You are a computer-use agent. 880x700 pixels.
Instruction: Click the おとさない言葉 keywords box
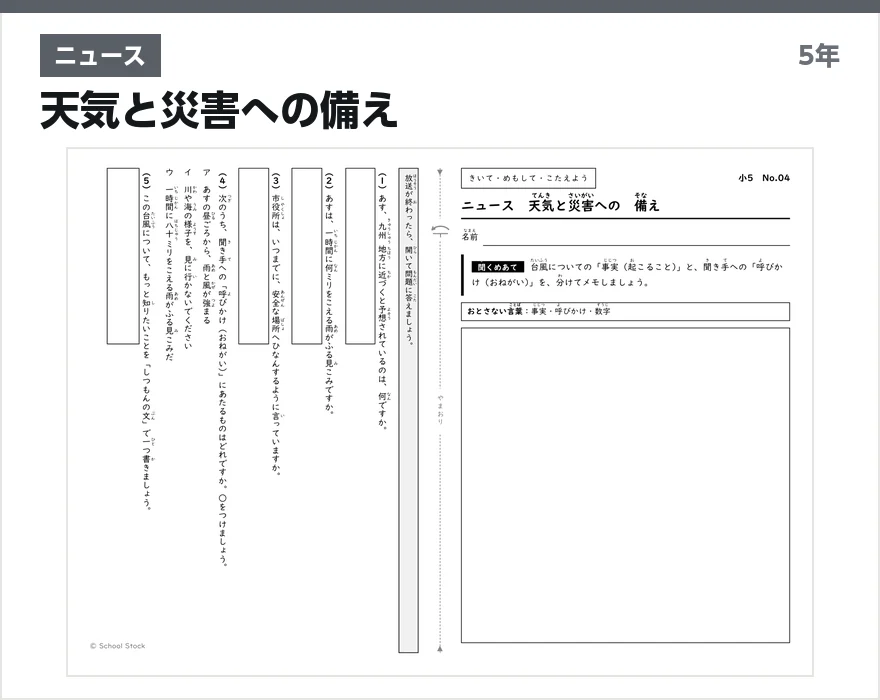tap(625, 311)
